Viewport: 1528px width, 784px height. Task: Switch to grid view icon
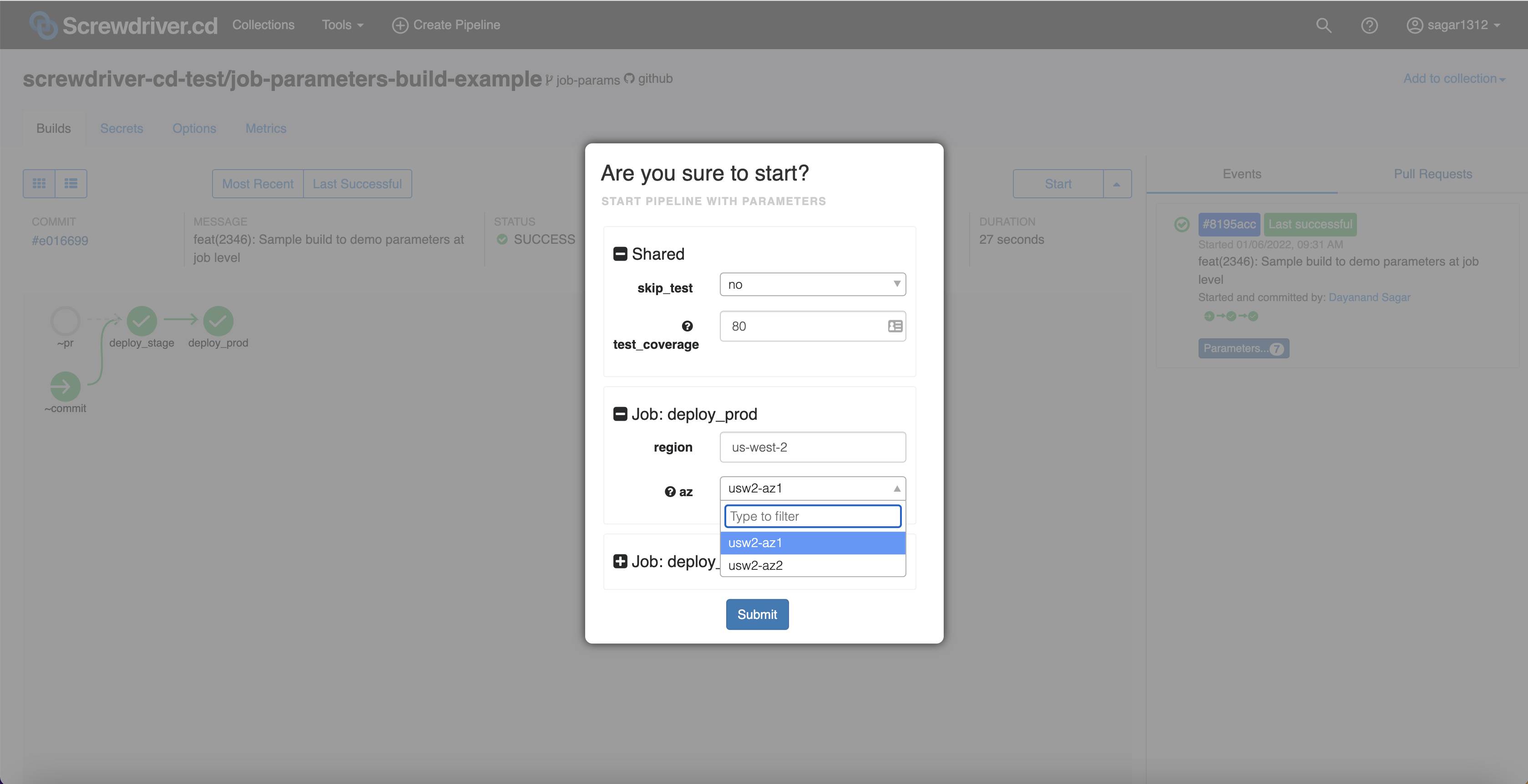coord(39,184)
